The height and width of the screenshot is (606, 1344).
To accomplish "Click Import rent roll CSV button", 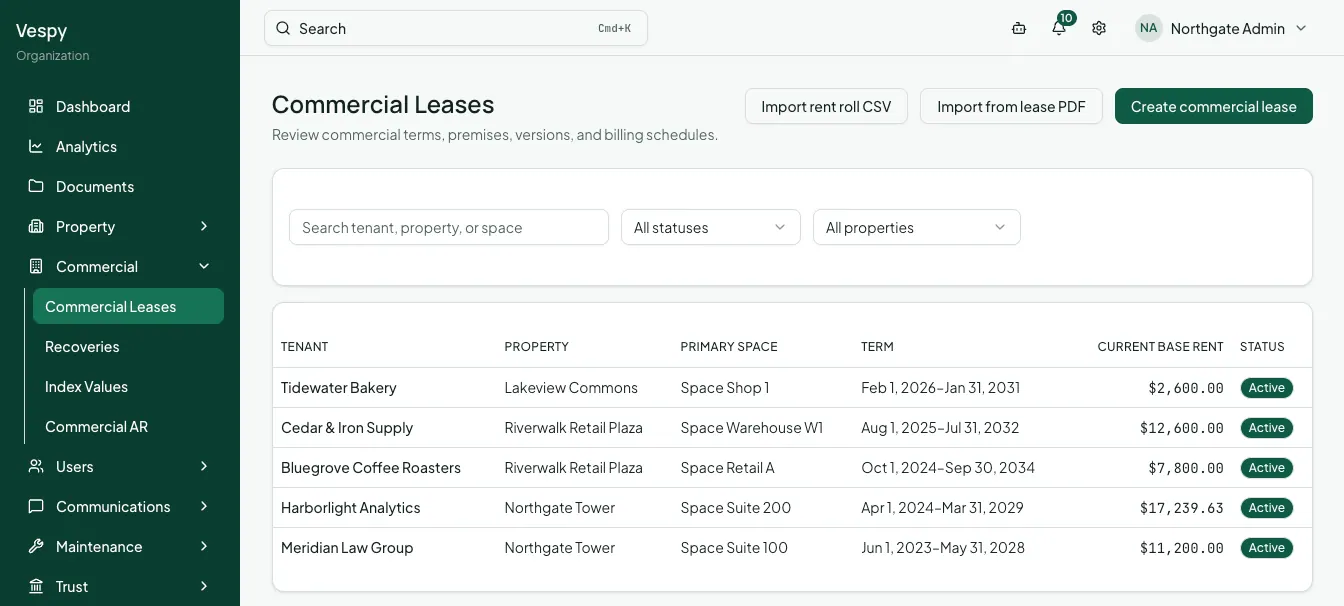I will (826, 106).
